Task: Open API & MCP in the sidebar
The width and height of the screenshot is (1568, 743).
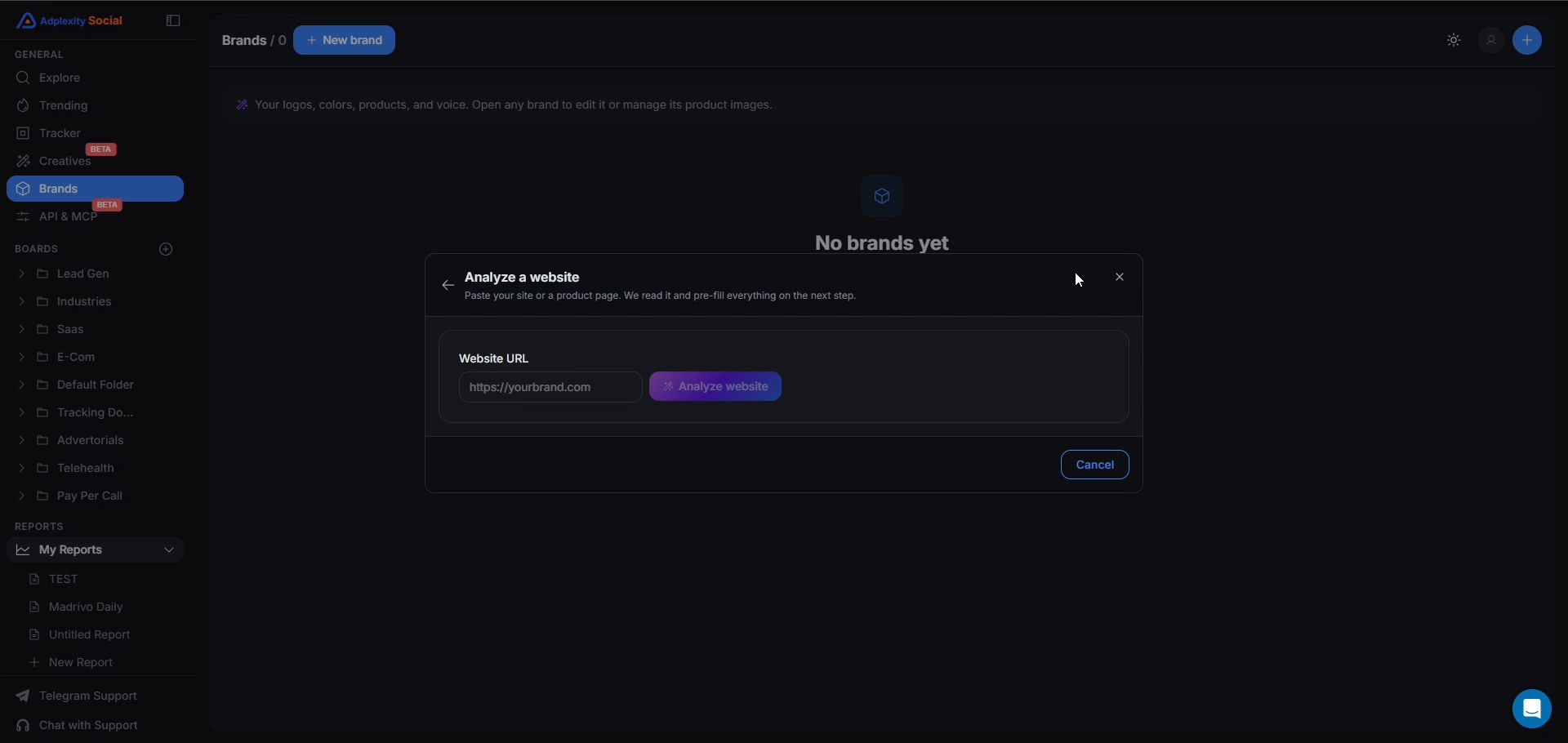Action: pyautogui.click(x=95, y=216)
